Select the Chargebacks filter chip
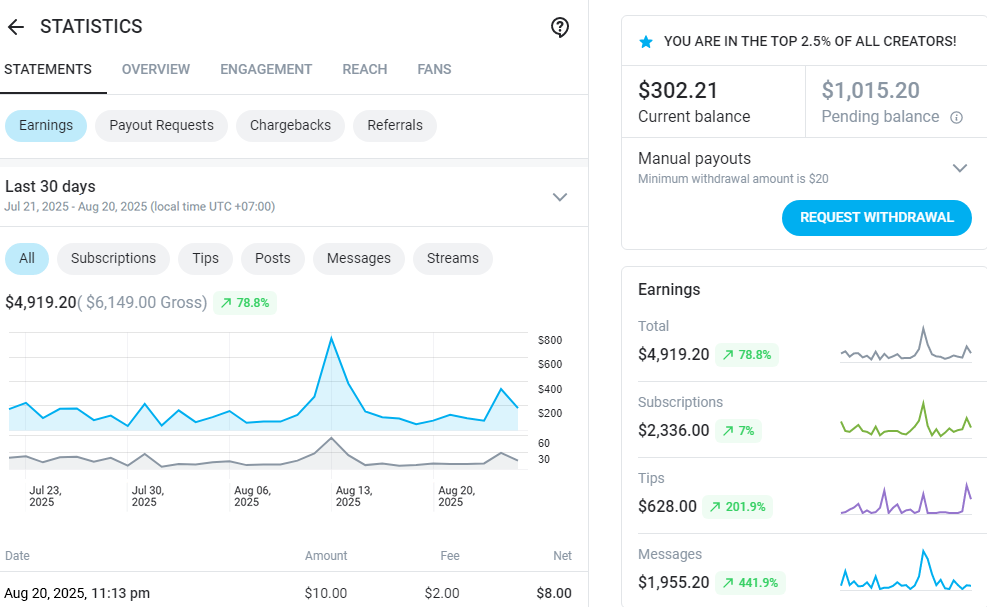 290,125
